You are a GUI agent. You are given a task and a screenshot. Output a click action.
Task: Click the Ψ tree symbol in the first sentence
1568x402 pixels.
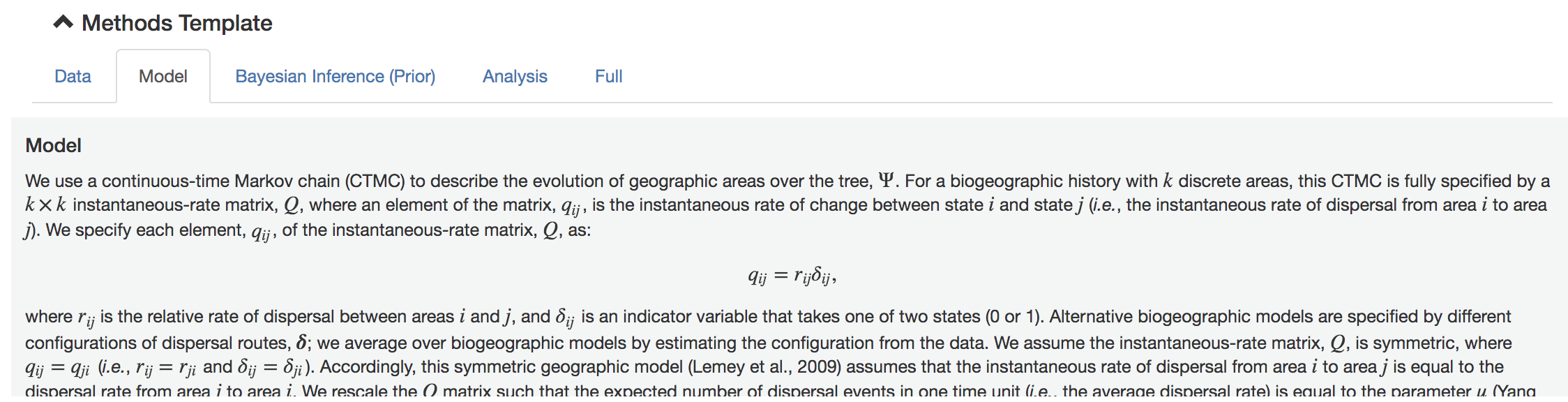coord(886,181)
